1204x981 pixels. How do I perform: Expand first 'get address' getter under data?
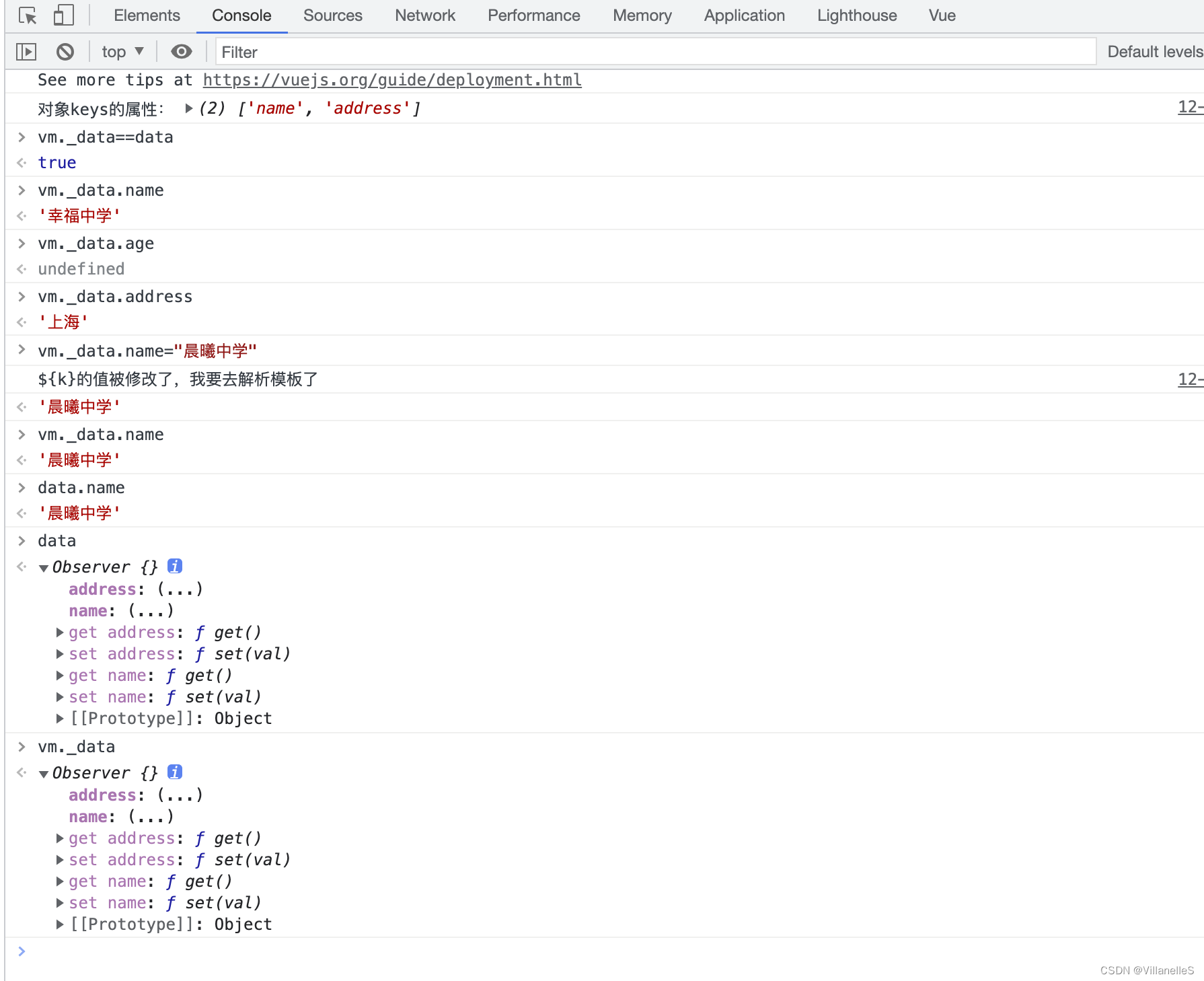click(x=60, y=632)
